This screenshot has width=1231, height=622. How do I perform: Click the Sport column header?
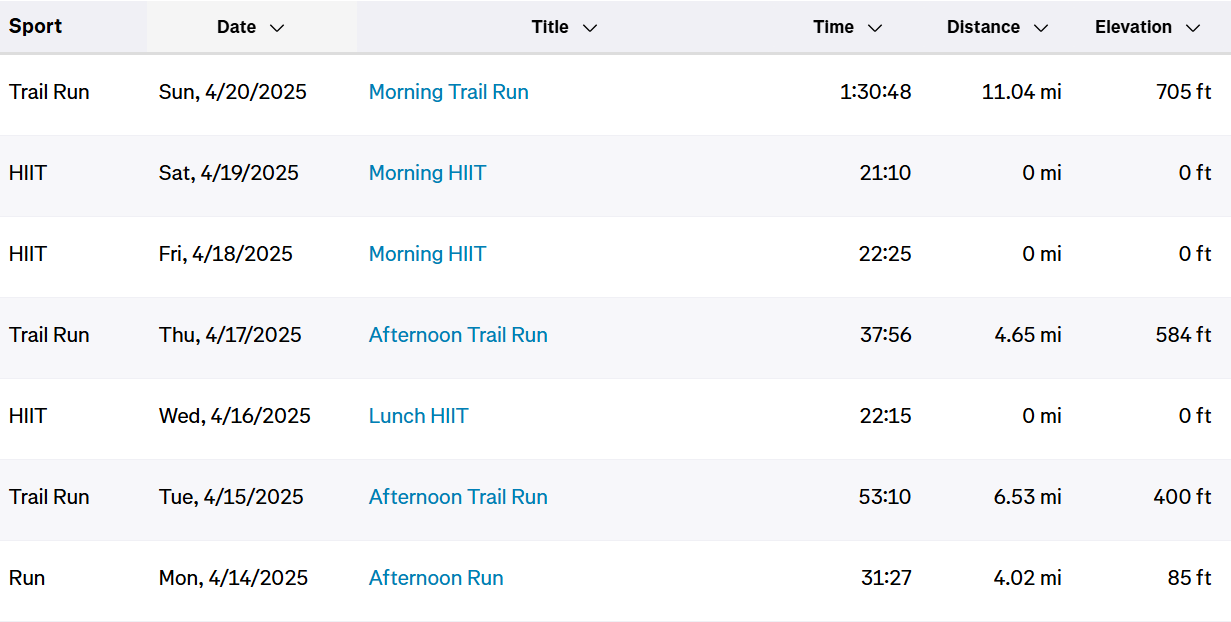pyautogui.click(x=36, y=26)
